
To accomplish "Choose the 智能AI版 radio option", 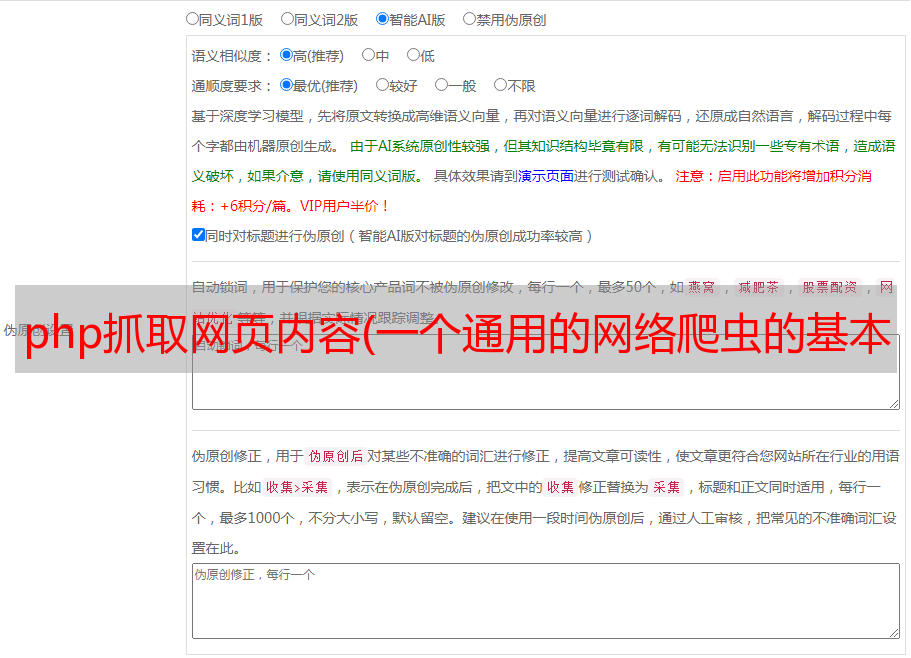I will click(x=382, y=19).
